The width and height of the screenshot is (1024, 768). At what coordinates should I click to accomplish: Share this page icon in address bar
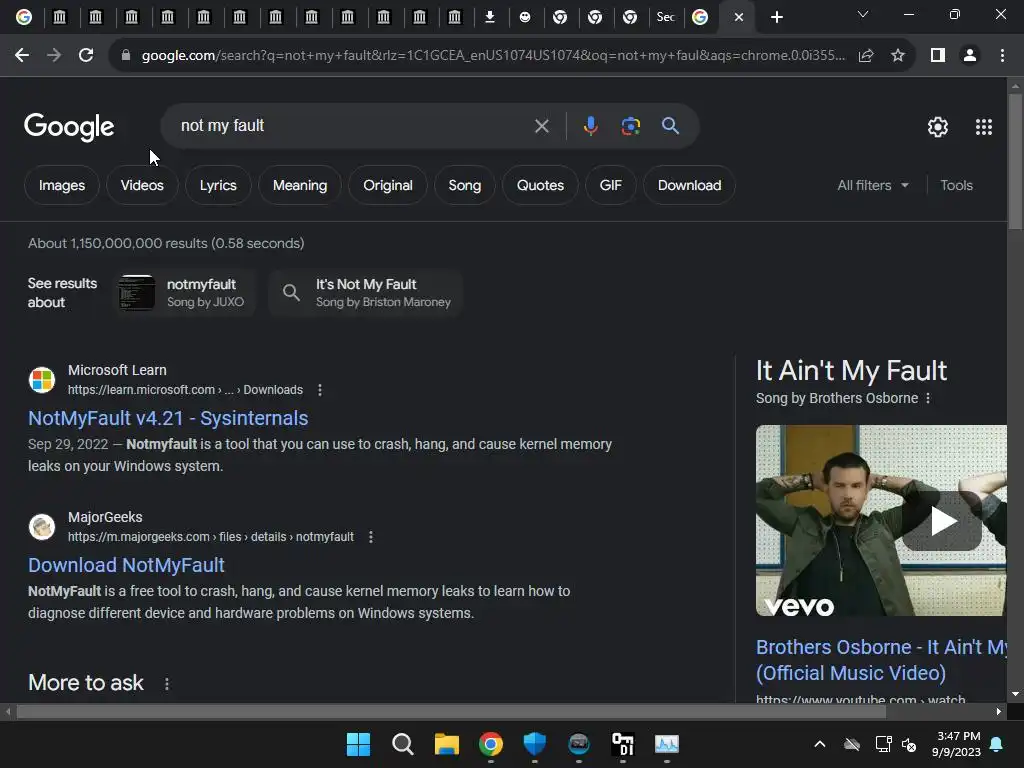866,56
